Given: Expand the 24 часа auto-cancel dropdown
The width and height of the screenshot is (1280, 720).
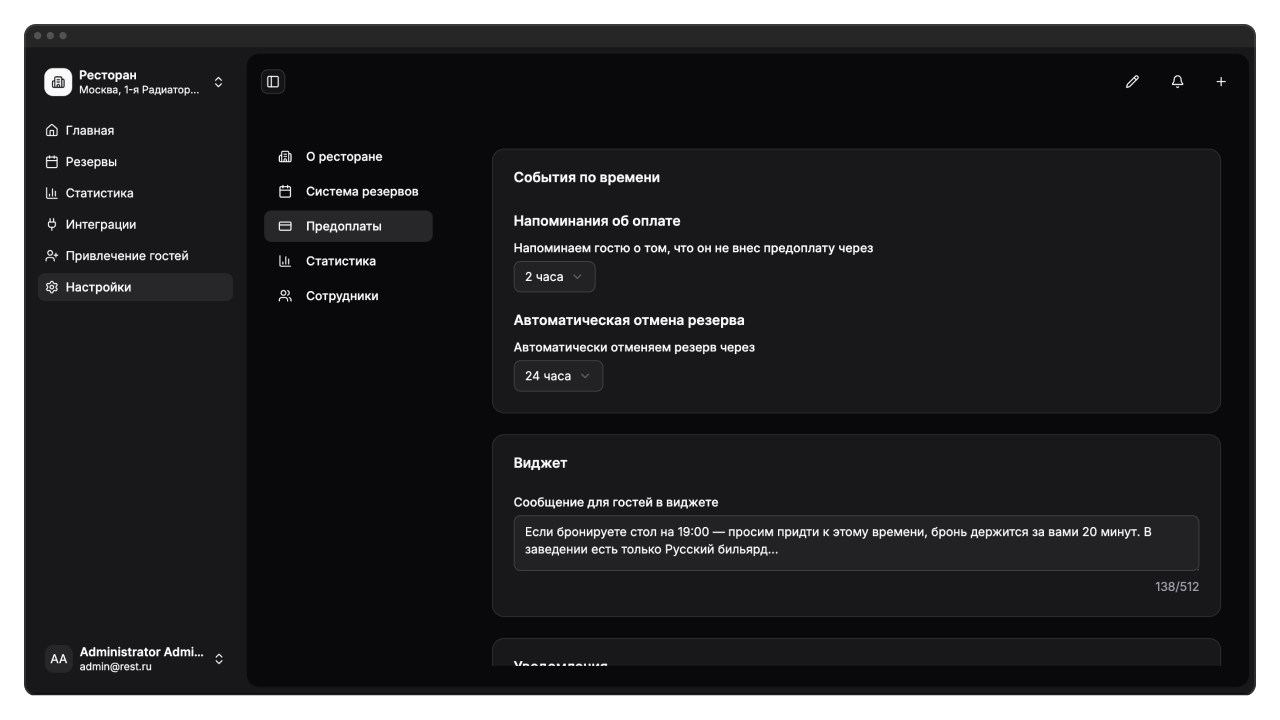Looking at the screenshot, I should click(558, 376).
